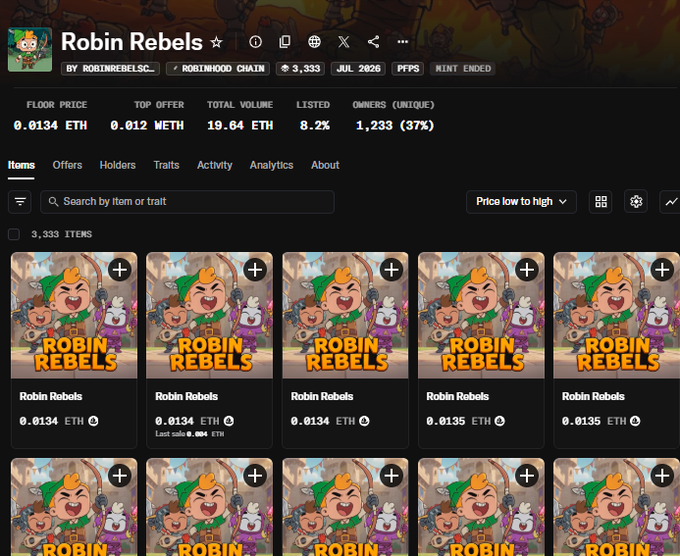Screen dimensions: 680x556
Task: Open the collection website globe icon
Action: [x=314, y=42]
